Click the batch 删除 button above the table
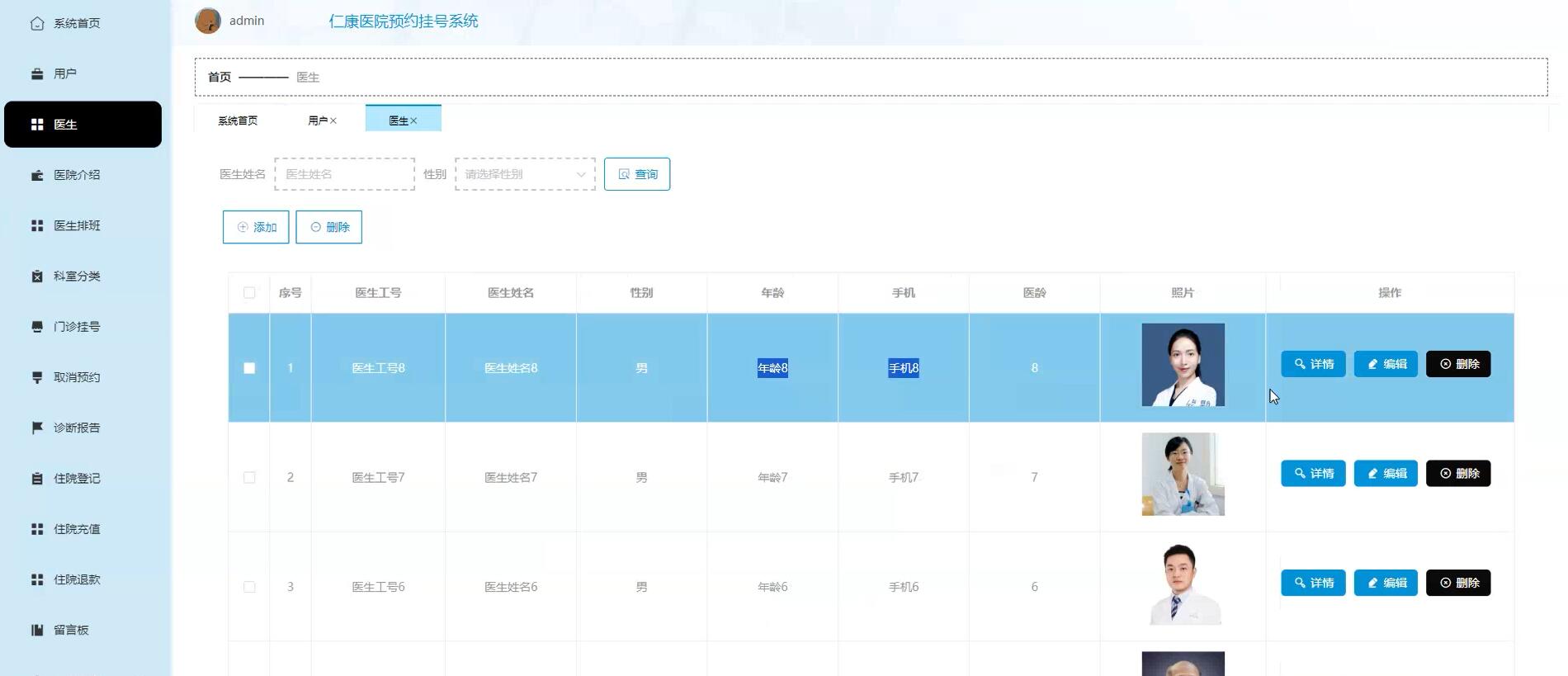 pos(328,227)
